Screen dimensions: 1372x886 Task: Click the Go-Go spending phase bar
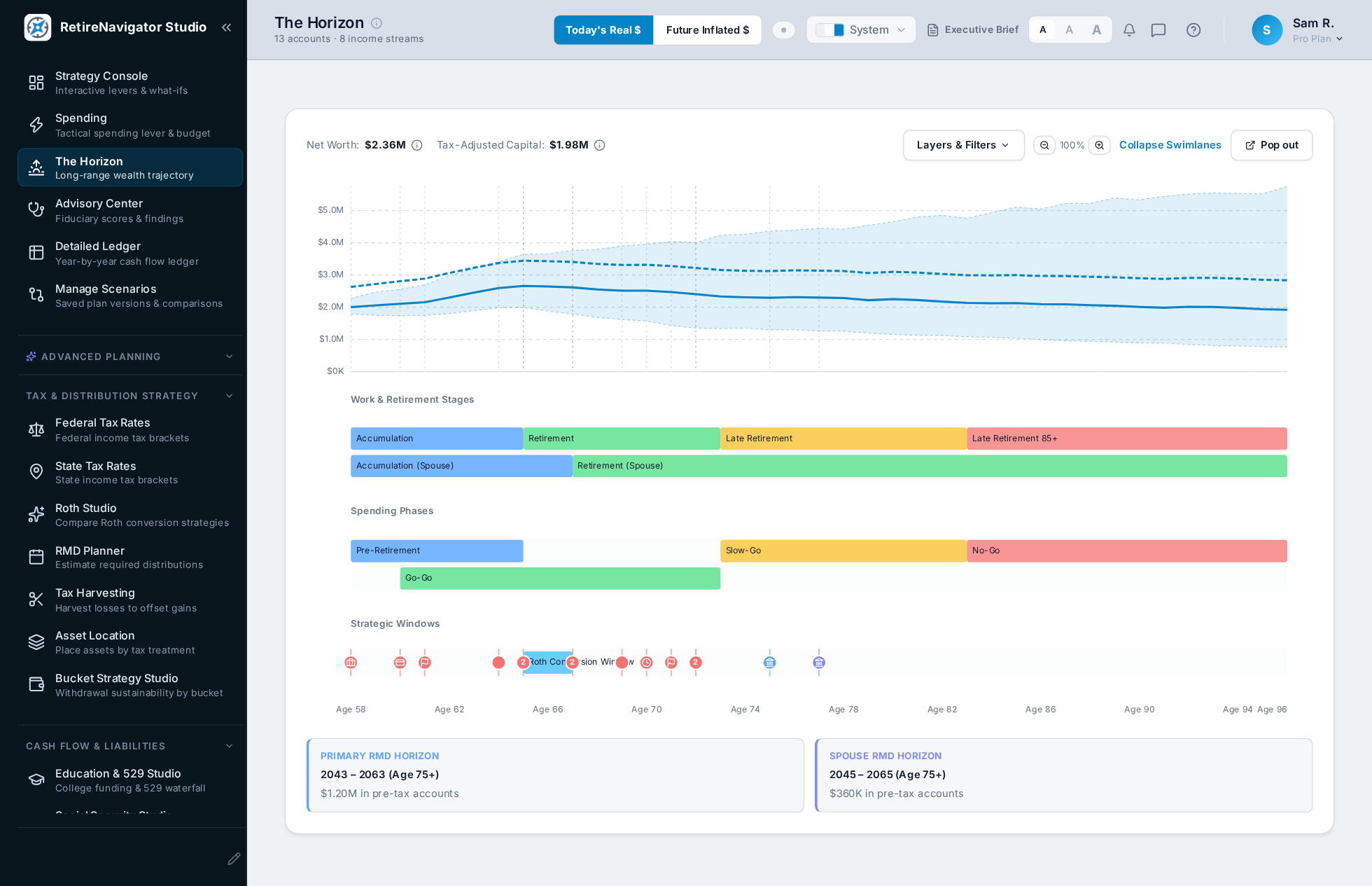point(560,578)
